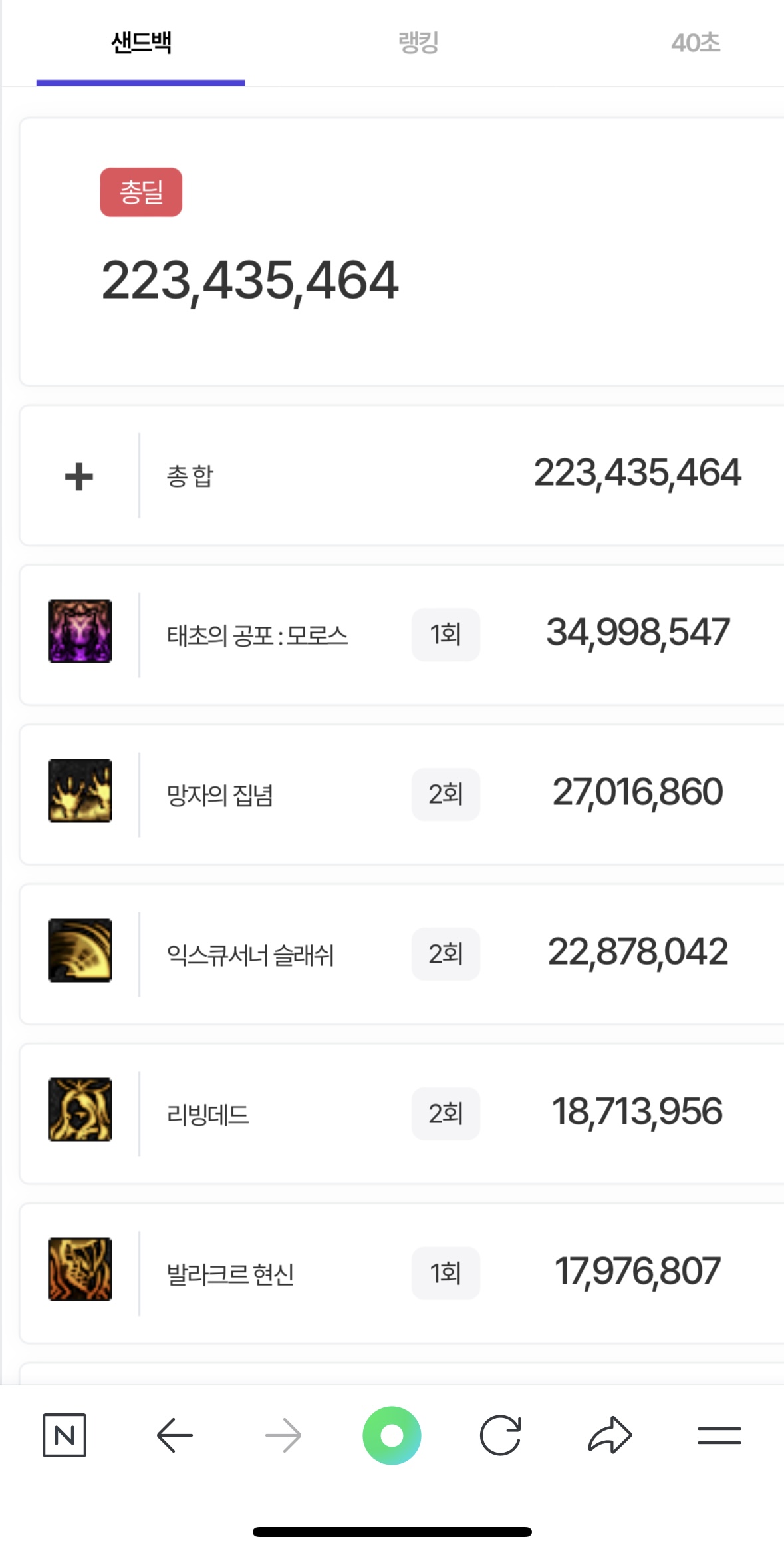Tap the share arrow icon

610,1435
